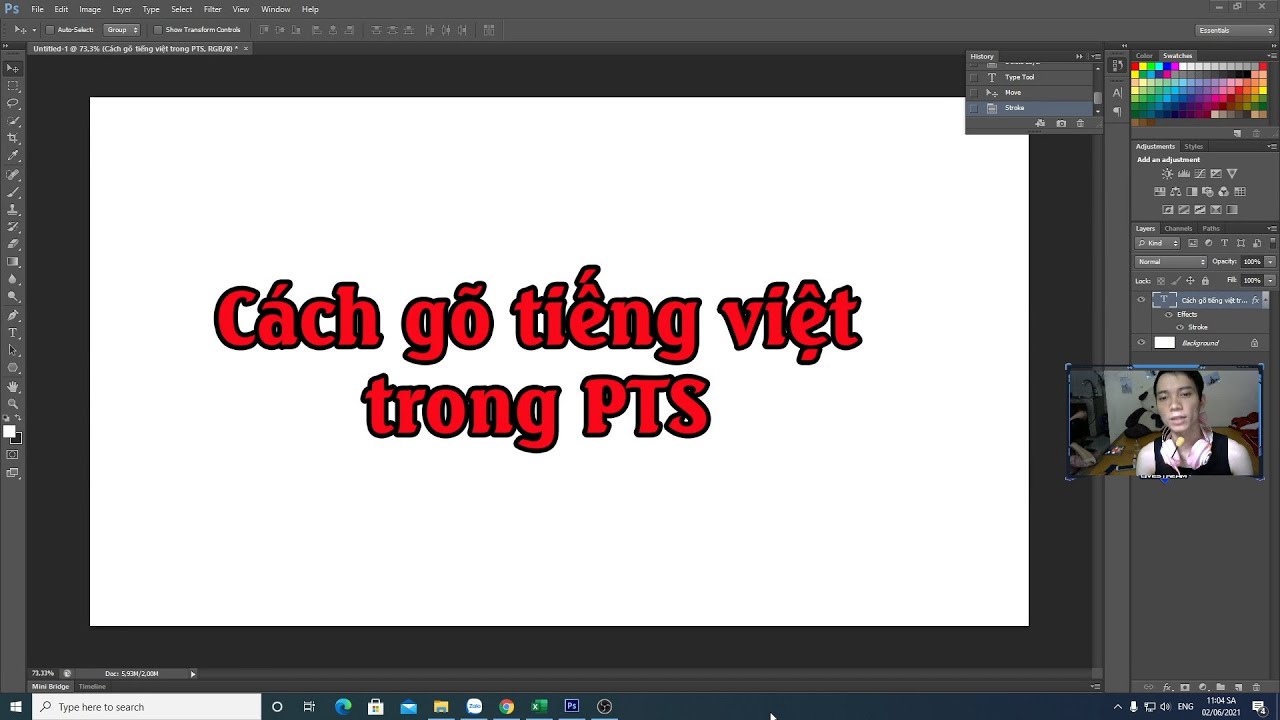Open the File menu

point(37,9)
